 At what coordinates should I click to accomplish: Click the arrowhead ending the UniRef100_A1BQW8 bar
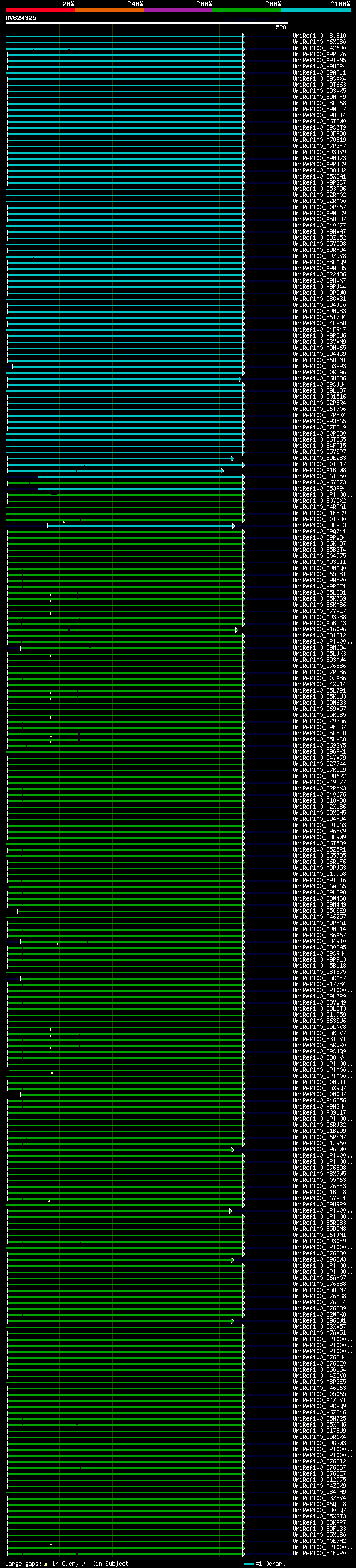coord(222,471)
